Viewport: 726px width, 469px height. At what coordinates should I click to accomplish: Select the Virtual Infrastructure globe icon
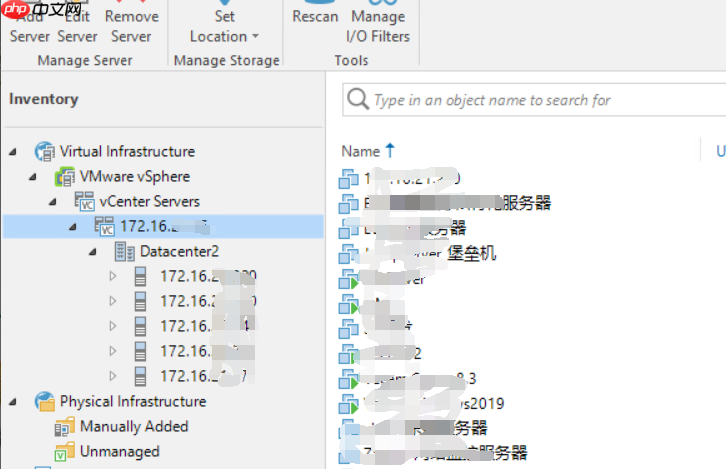pyautogui.click(x=45, y=151)
